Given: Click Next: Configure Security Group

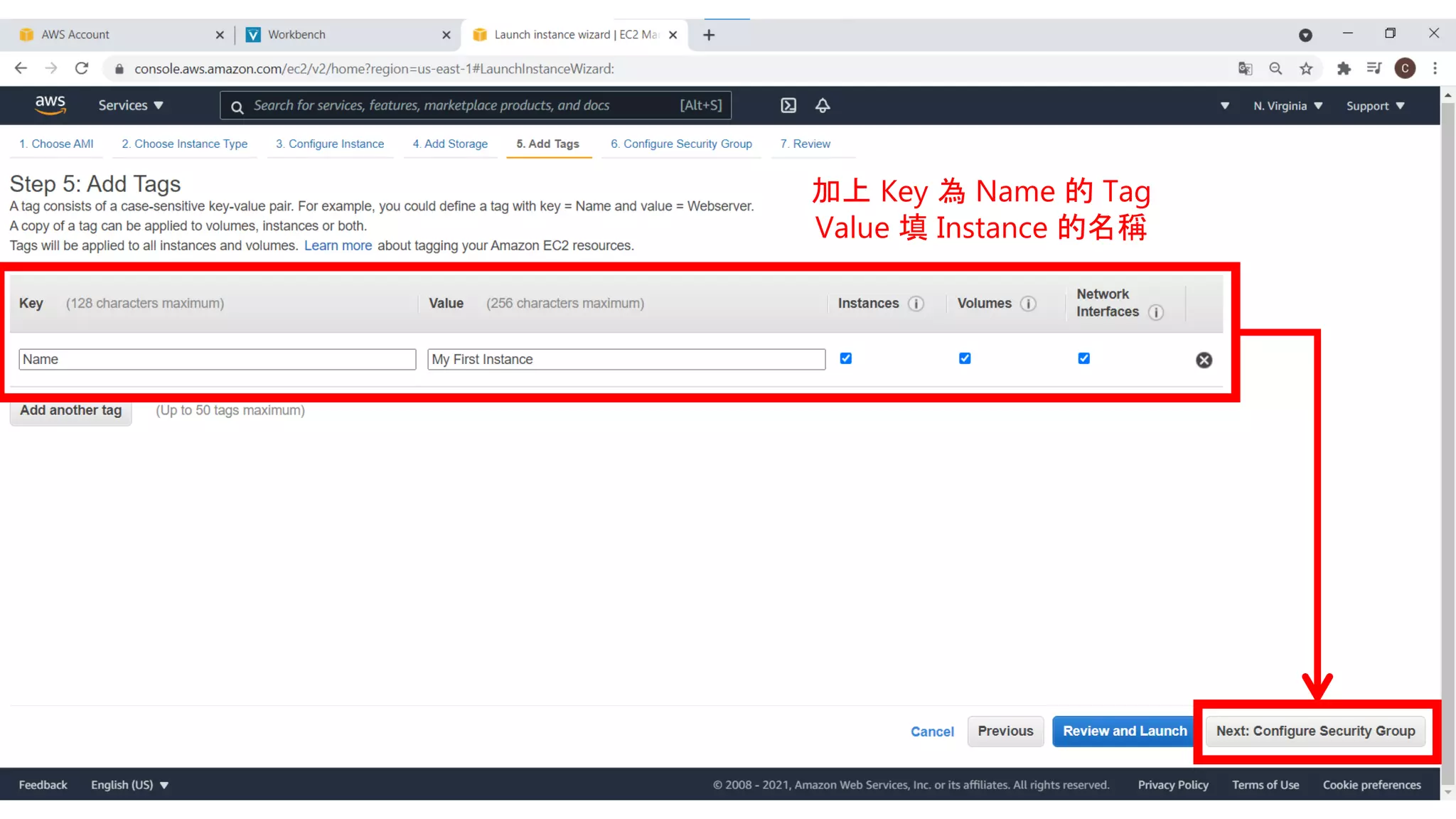Looking at the screenshot, I should [1315, 732].
